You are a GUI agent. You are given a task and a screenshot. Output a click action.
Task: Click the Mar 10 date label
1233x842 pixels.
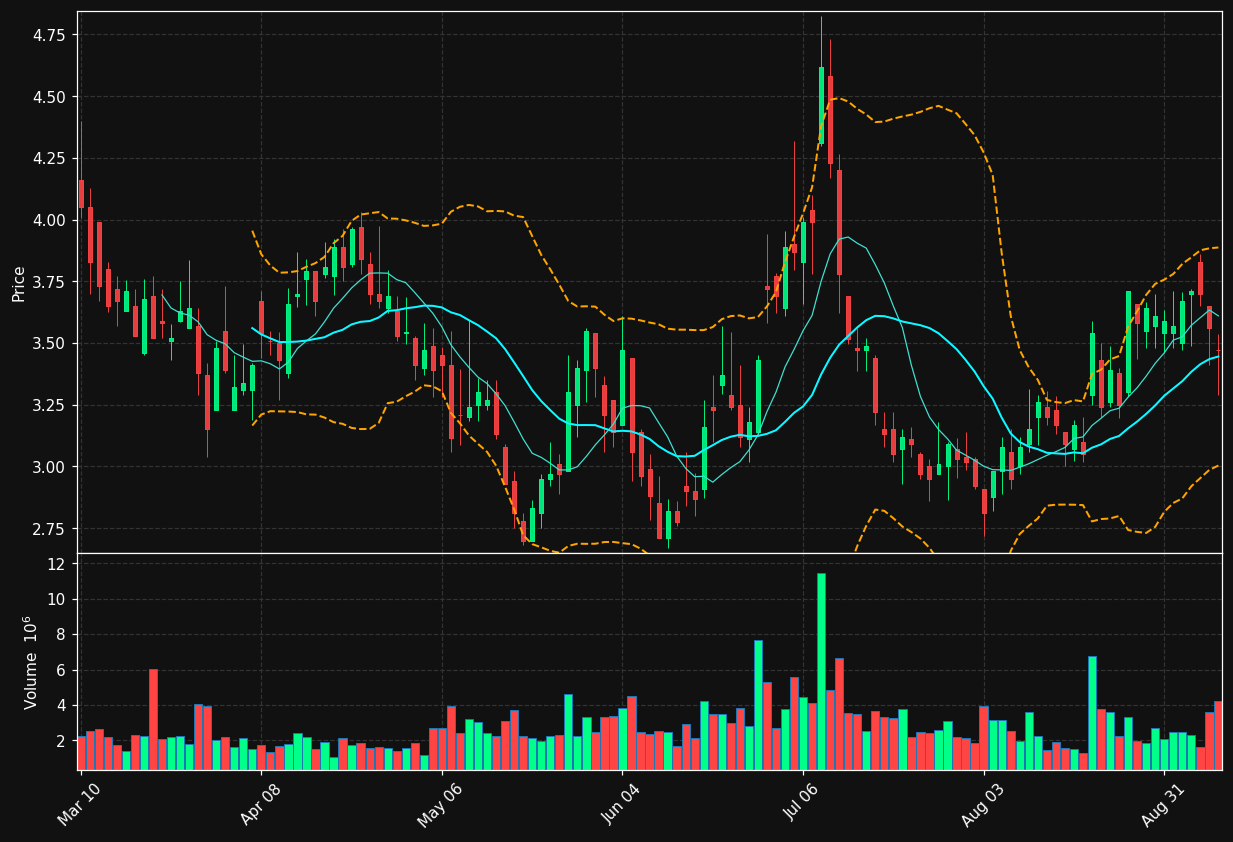click(x=79, y=804)
